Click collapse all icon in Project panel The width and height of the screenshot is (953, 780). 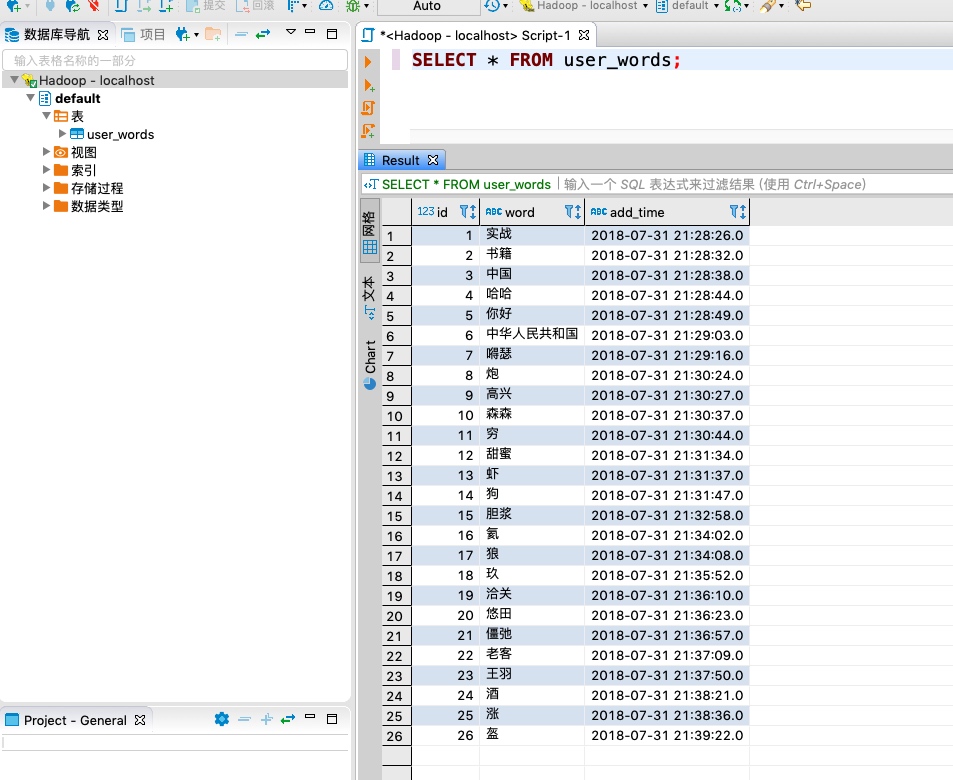click(244, 719)
